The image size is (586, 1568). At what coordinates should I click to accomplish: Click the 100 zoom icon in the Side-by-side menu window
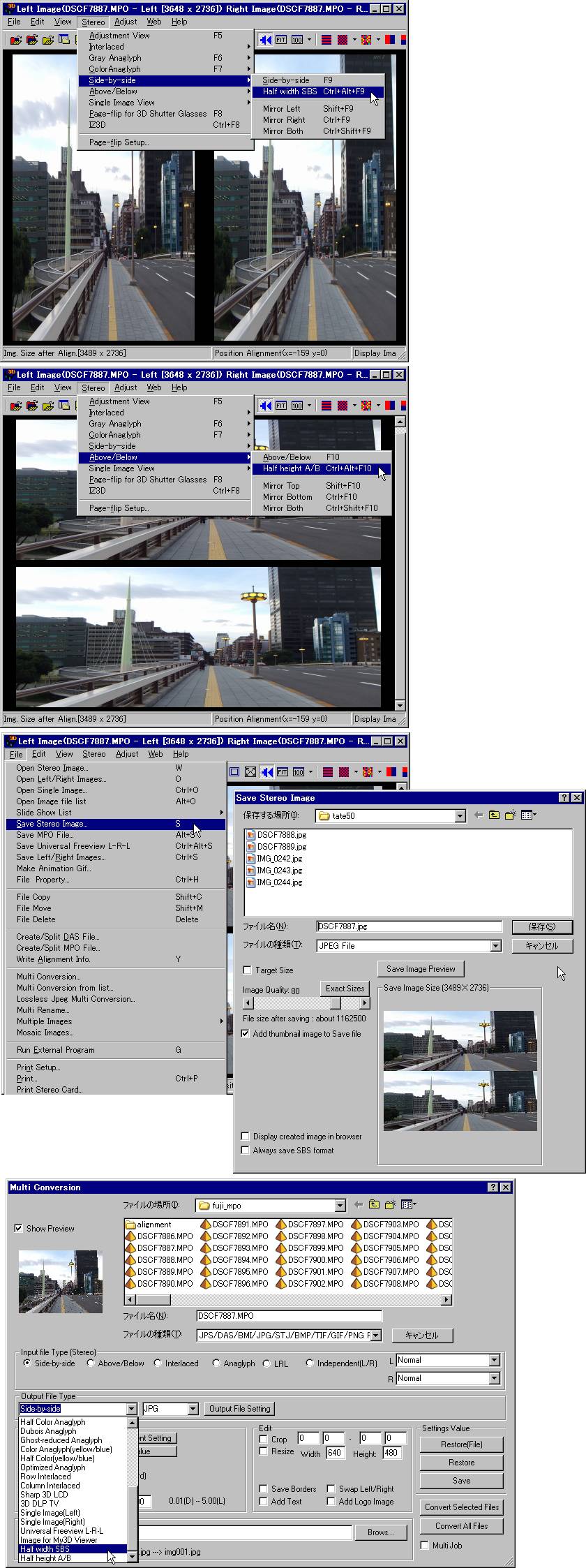297,40
